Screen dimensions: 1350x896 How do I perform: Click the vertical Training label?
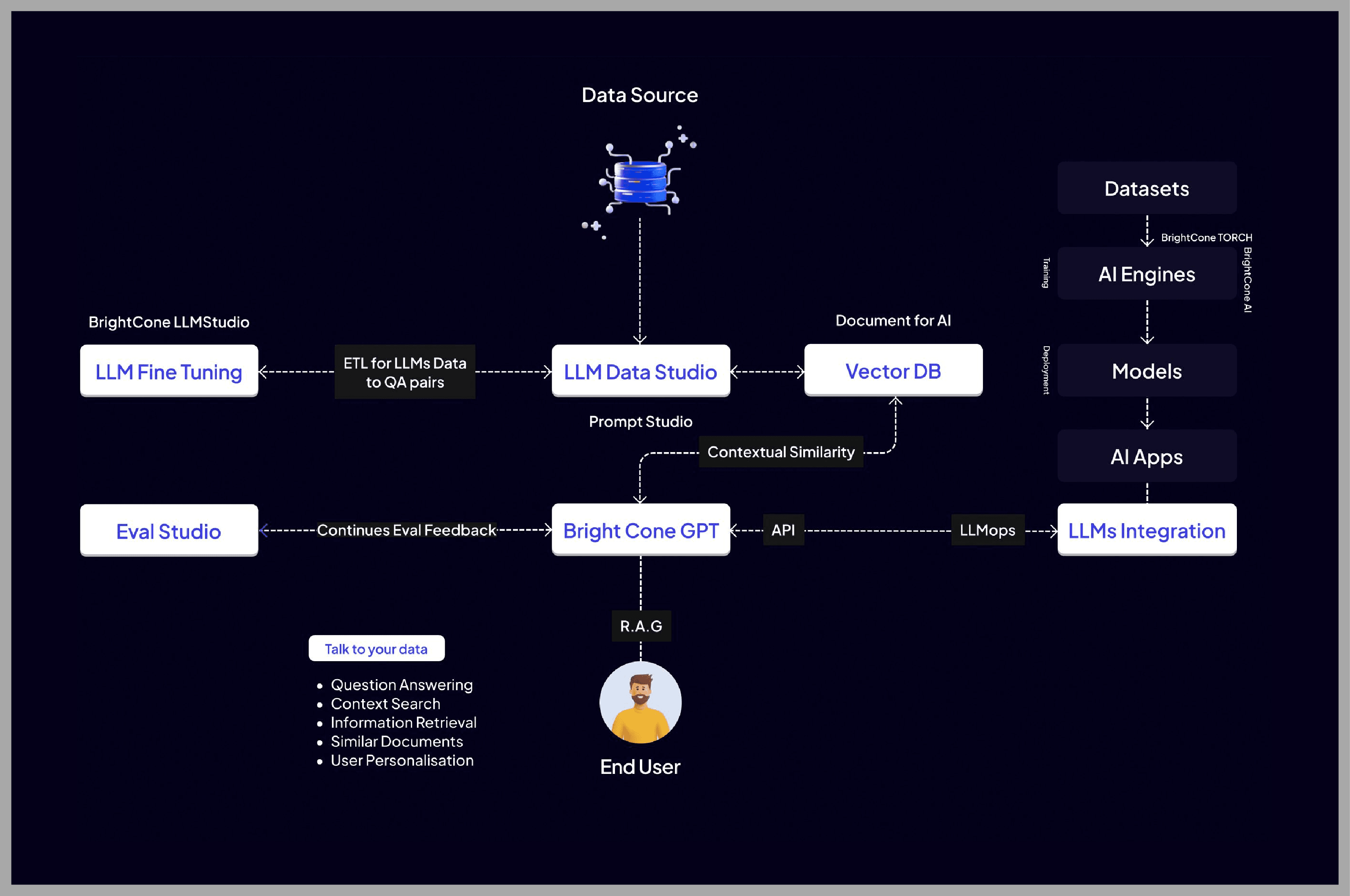click(x=1046, y=272)
